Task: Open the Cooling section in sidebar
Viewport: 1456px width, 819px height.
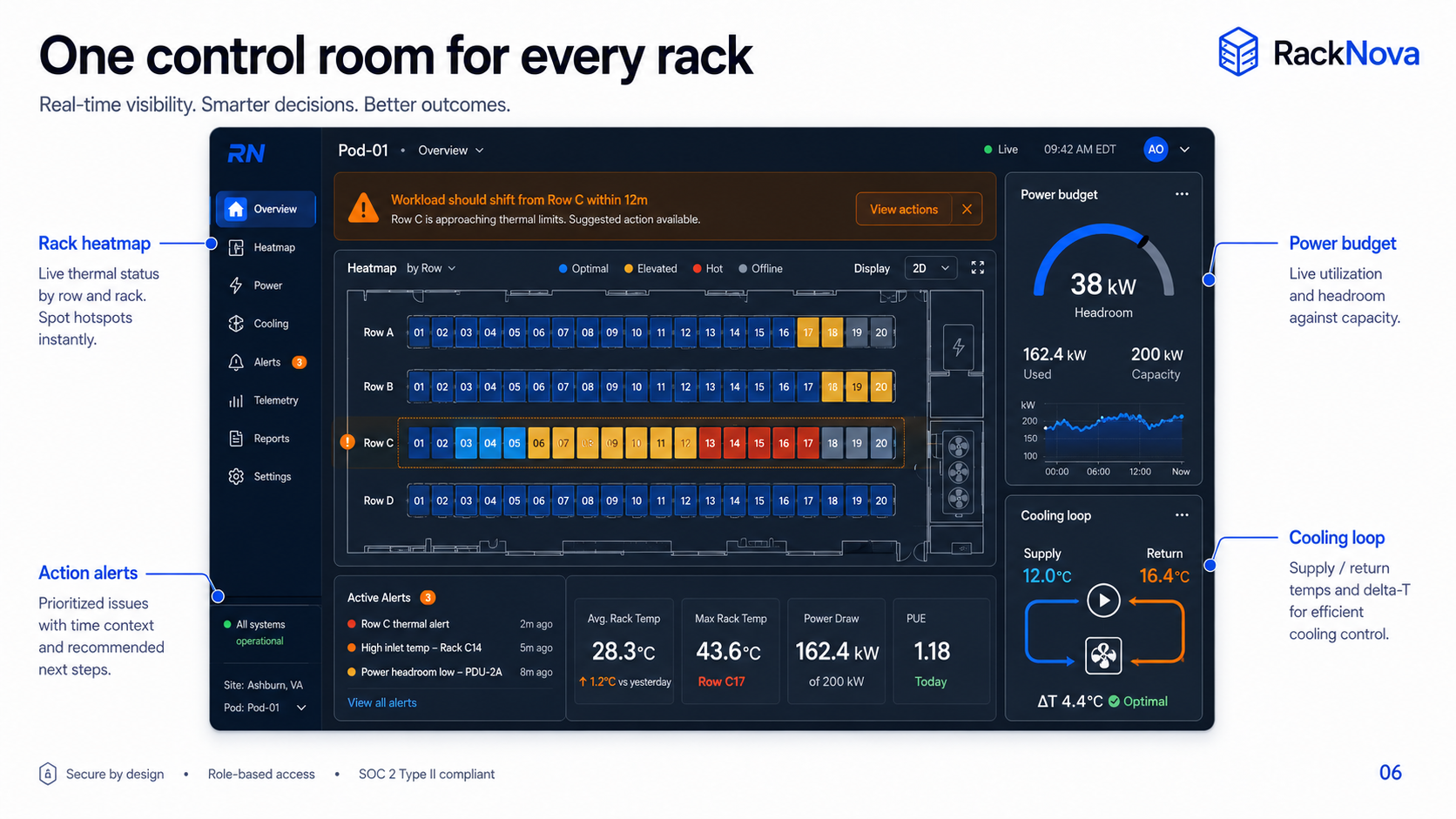Action: pyautogui.click(x=264, y=324)
